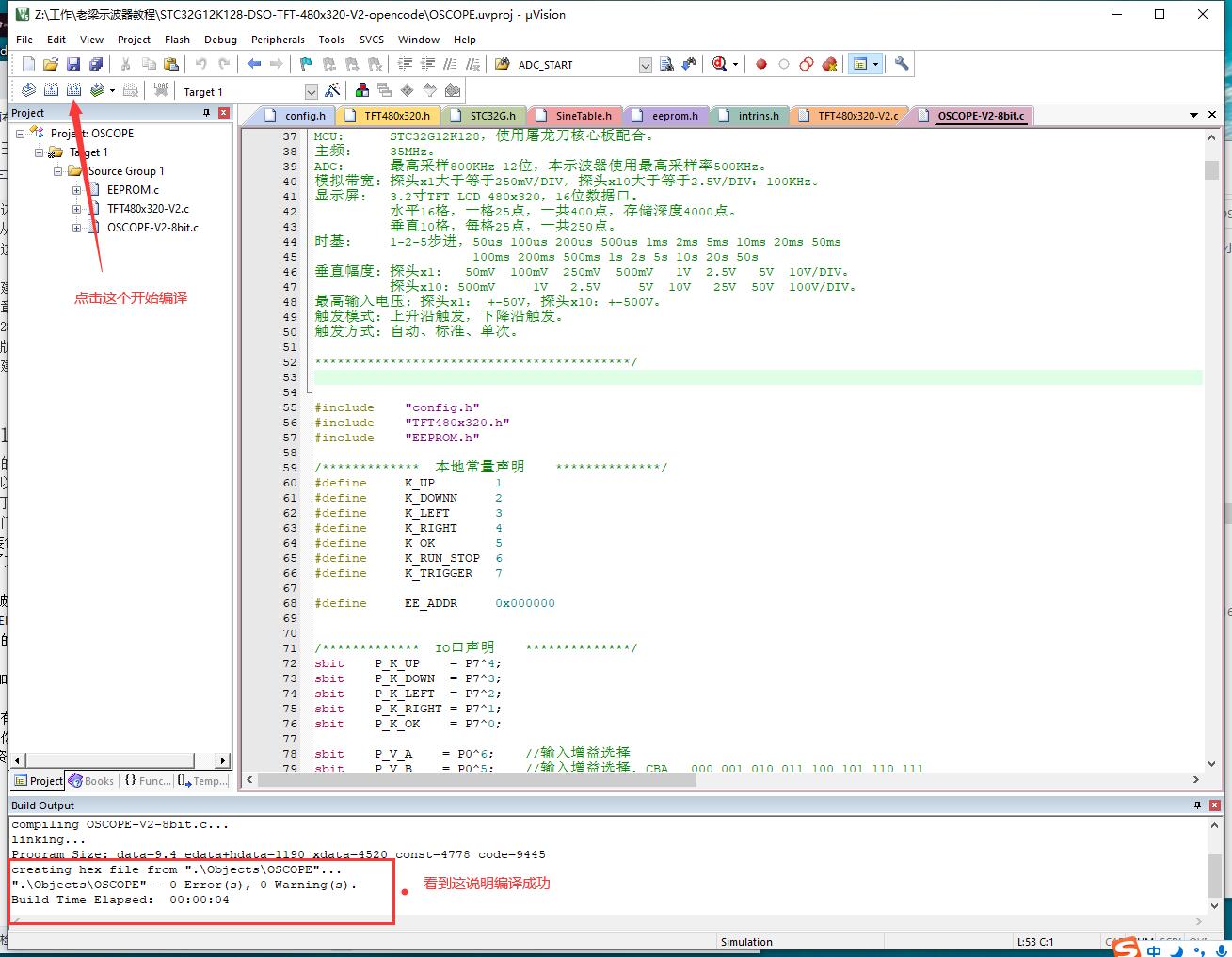Close the Build Output panel
This screenshot has width=1232, height=957.
1216,805
